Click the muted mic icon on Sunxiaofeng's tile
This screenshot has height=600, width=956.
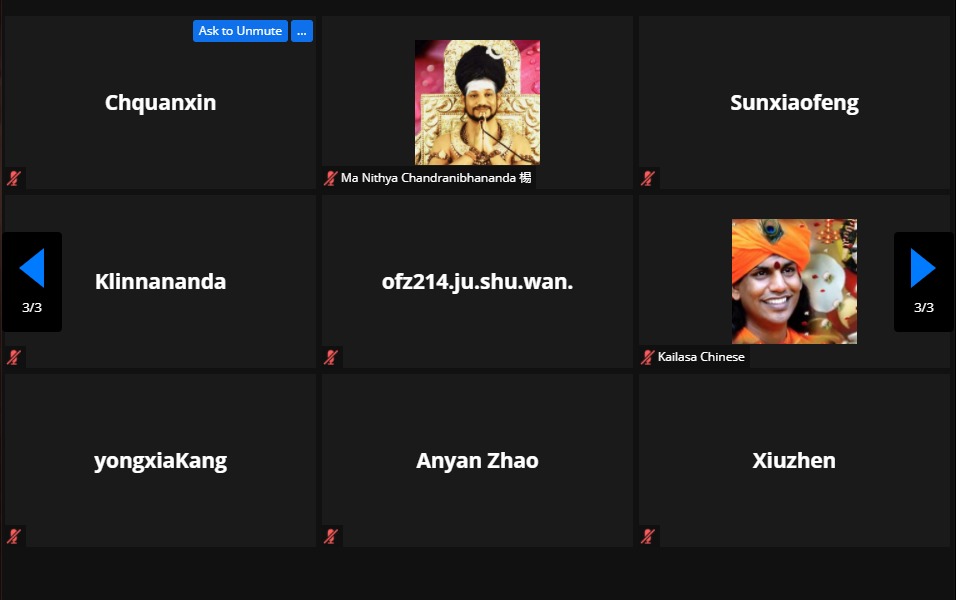coord(648,179)
